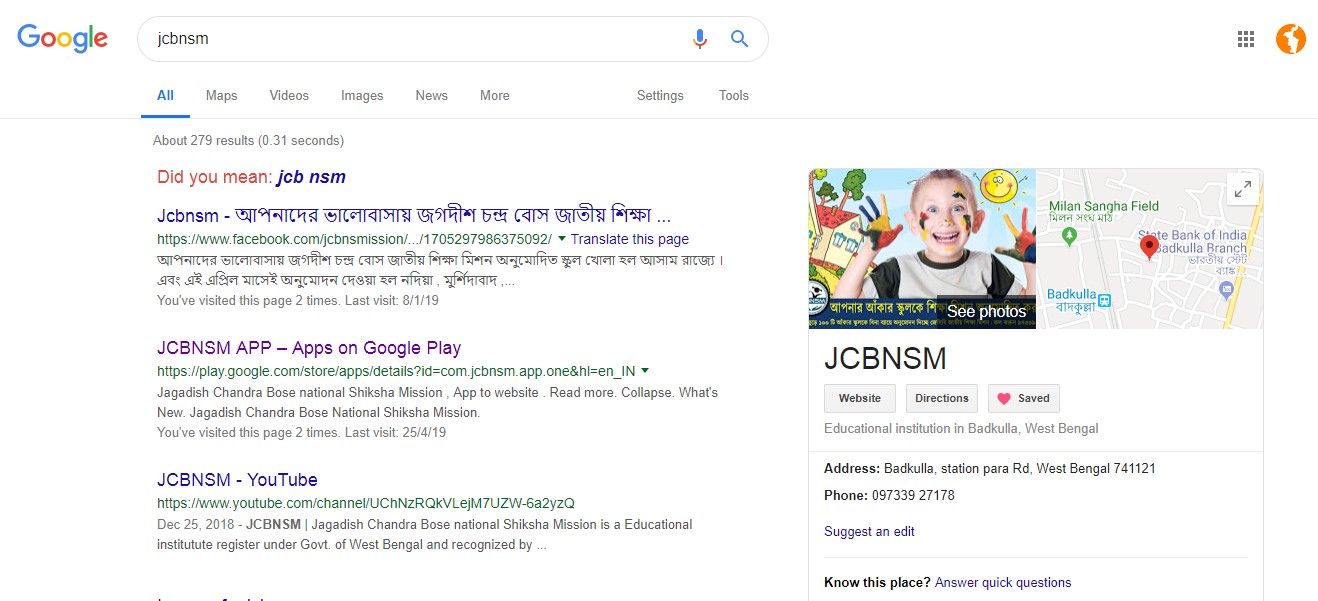Viewport: 1318px width, 601px height.
Task: Open JCBNSM APP Google Play result
Action: pos(309,348)
